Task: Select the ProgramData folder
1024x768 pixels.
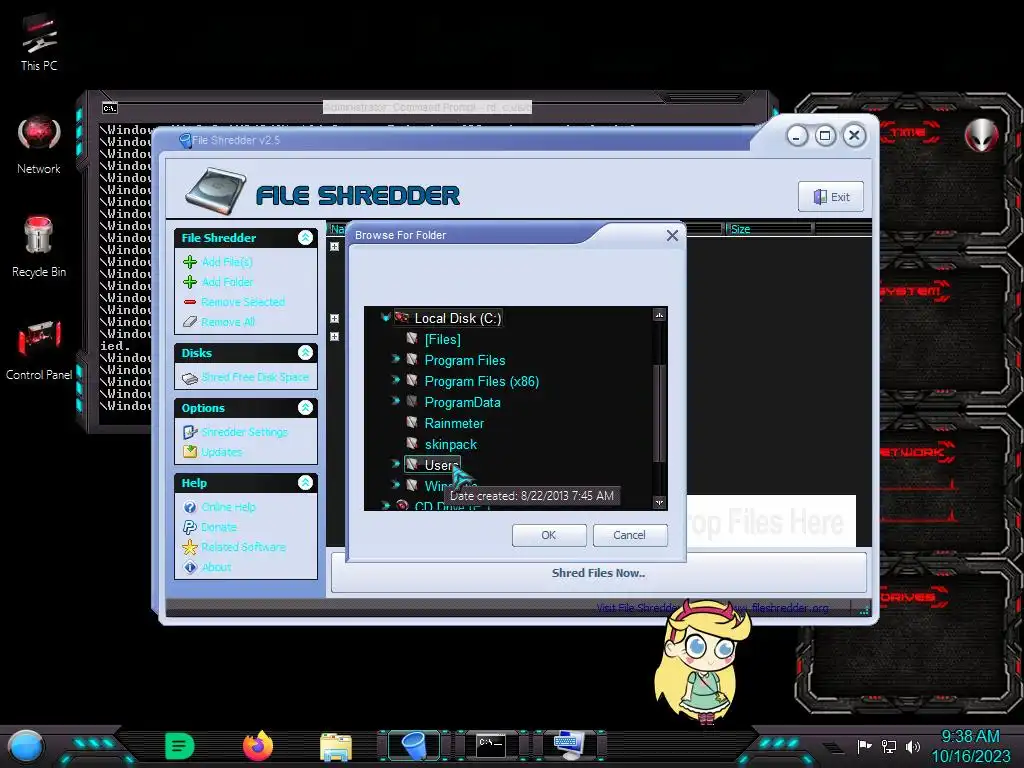Action: (462, 402)
